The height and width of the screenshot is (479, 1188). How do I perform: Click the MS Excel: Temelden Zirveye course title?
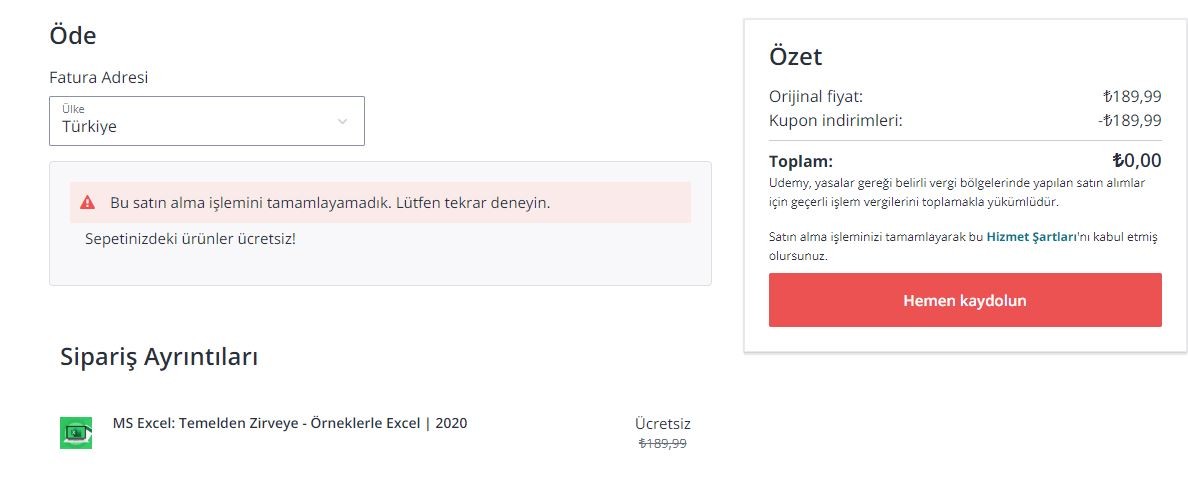tap(290, 423)
